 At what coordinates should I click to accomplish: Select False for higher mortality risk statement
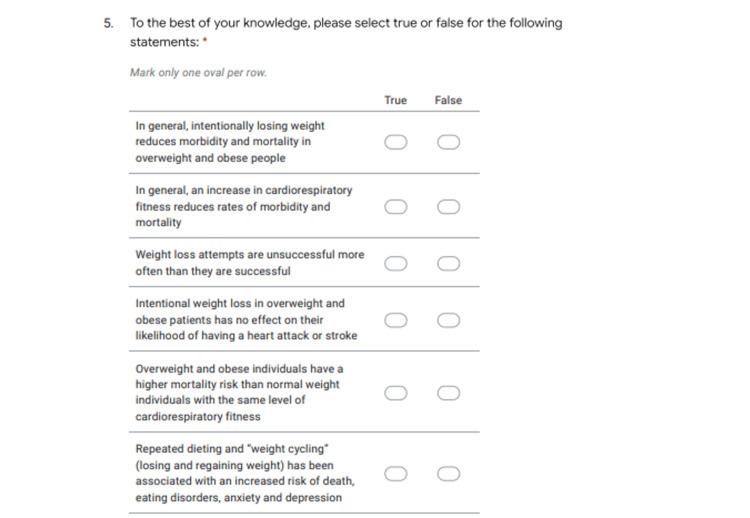pos(448,393)
